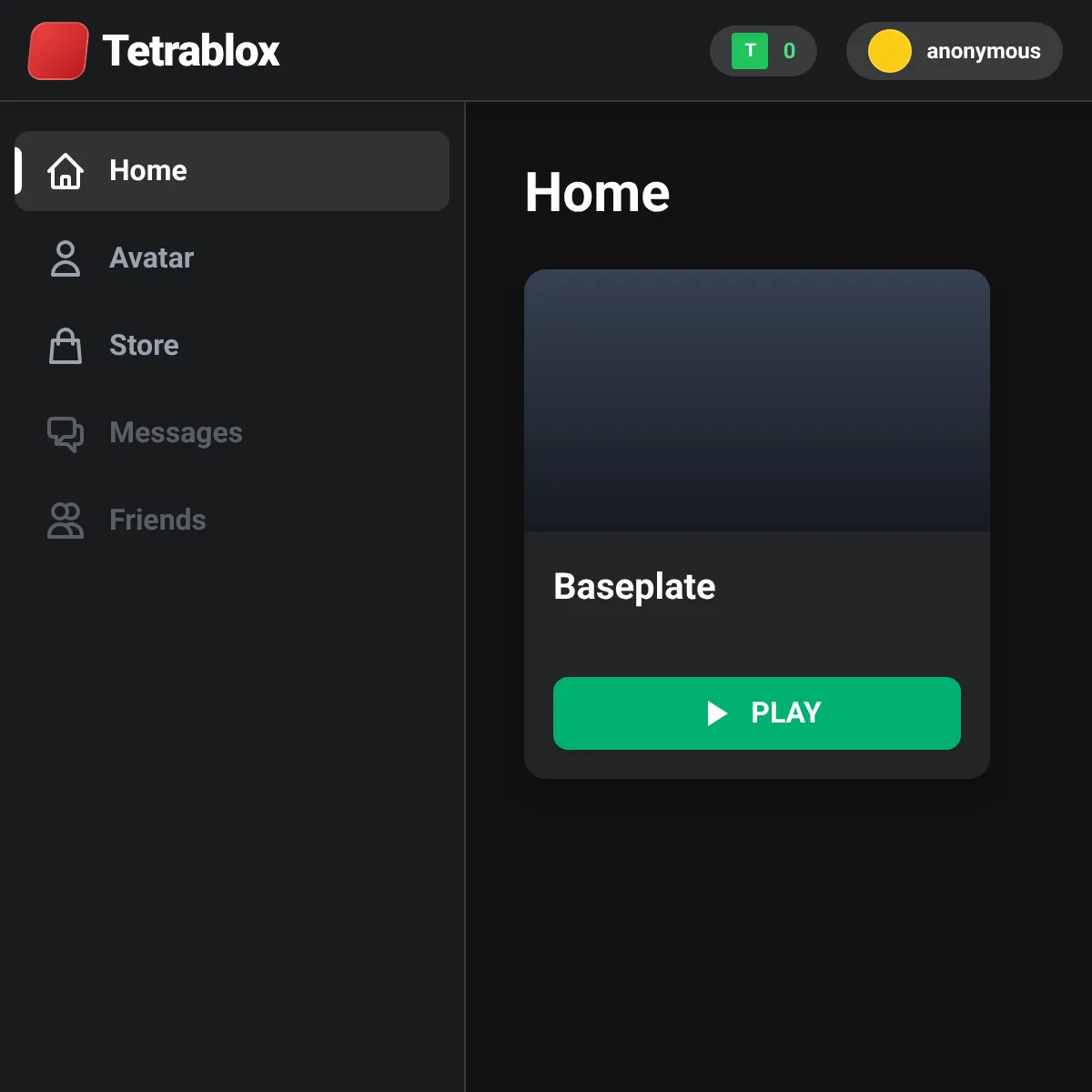The width and height of the screenshot is (1092, 1092).
Task: Click the red Tetrablox logo icon
Action: 58,51
